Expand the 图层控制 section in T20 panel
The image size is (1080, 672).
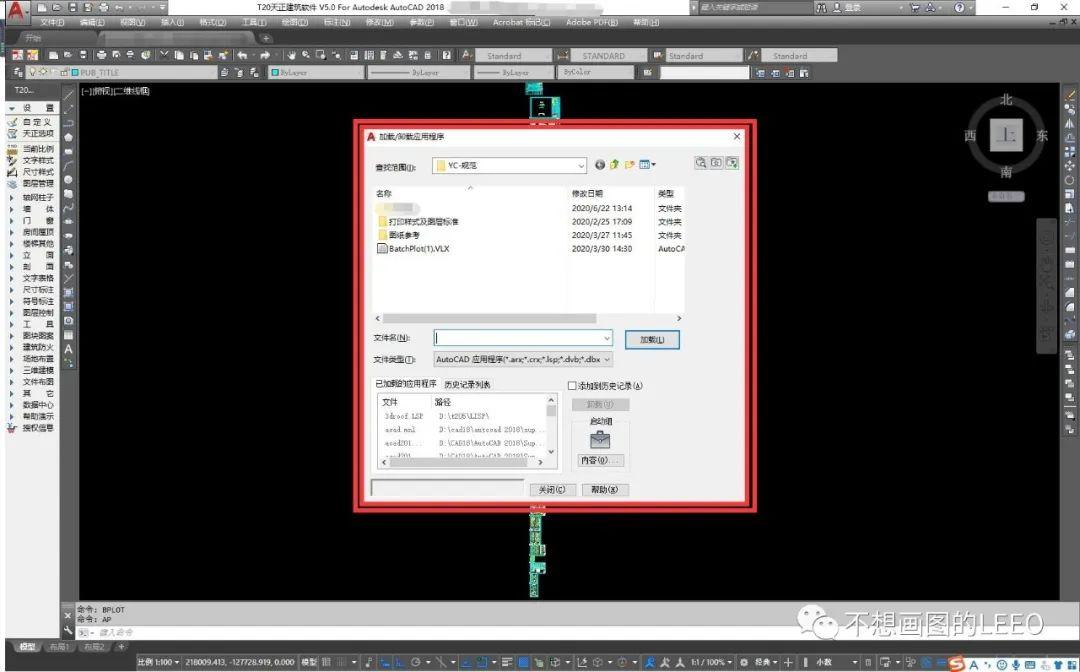(x=11, y=313)
